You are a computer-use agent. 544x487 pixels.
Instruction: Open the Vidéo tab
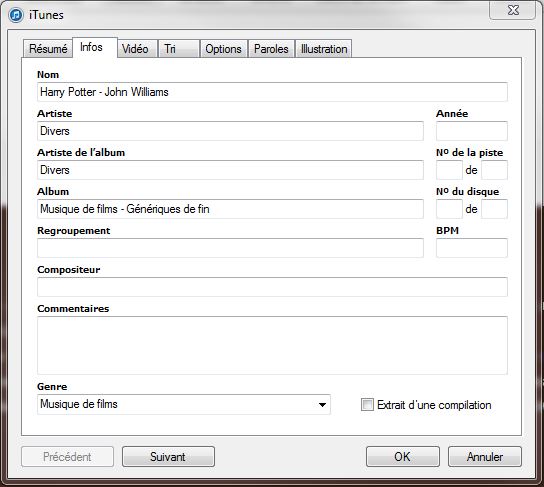pyautogui.click(x=135, y=49)
